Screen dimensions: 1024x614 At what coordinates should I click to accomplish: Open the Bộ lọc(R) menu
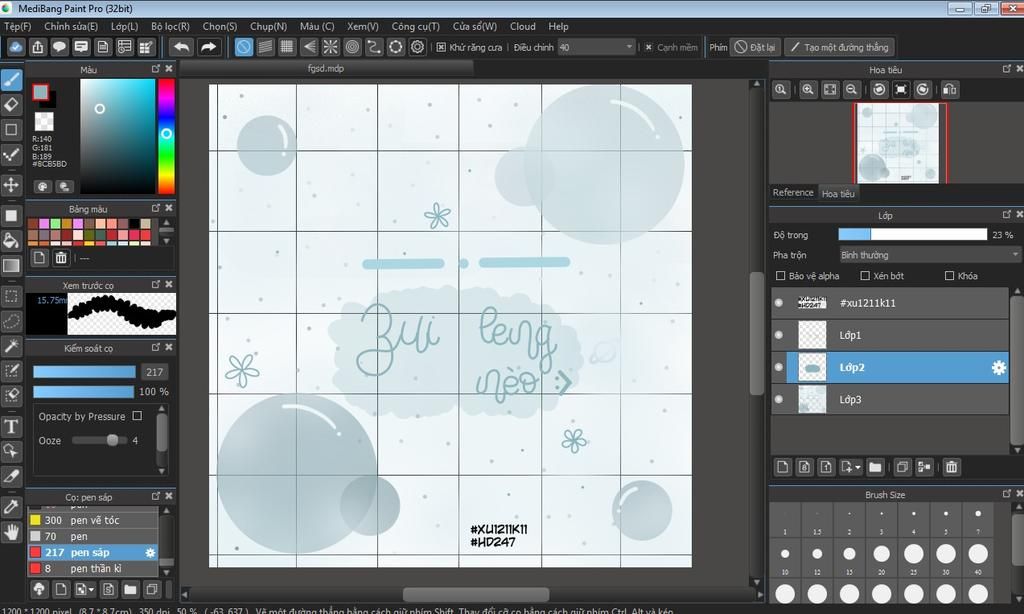170,26
